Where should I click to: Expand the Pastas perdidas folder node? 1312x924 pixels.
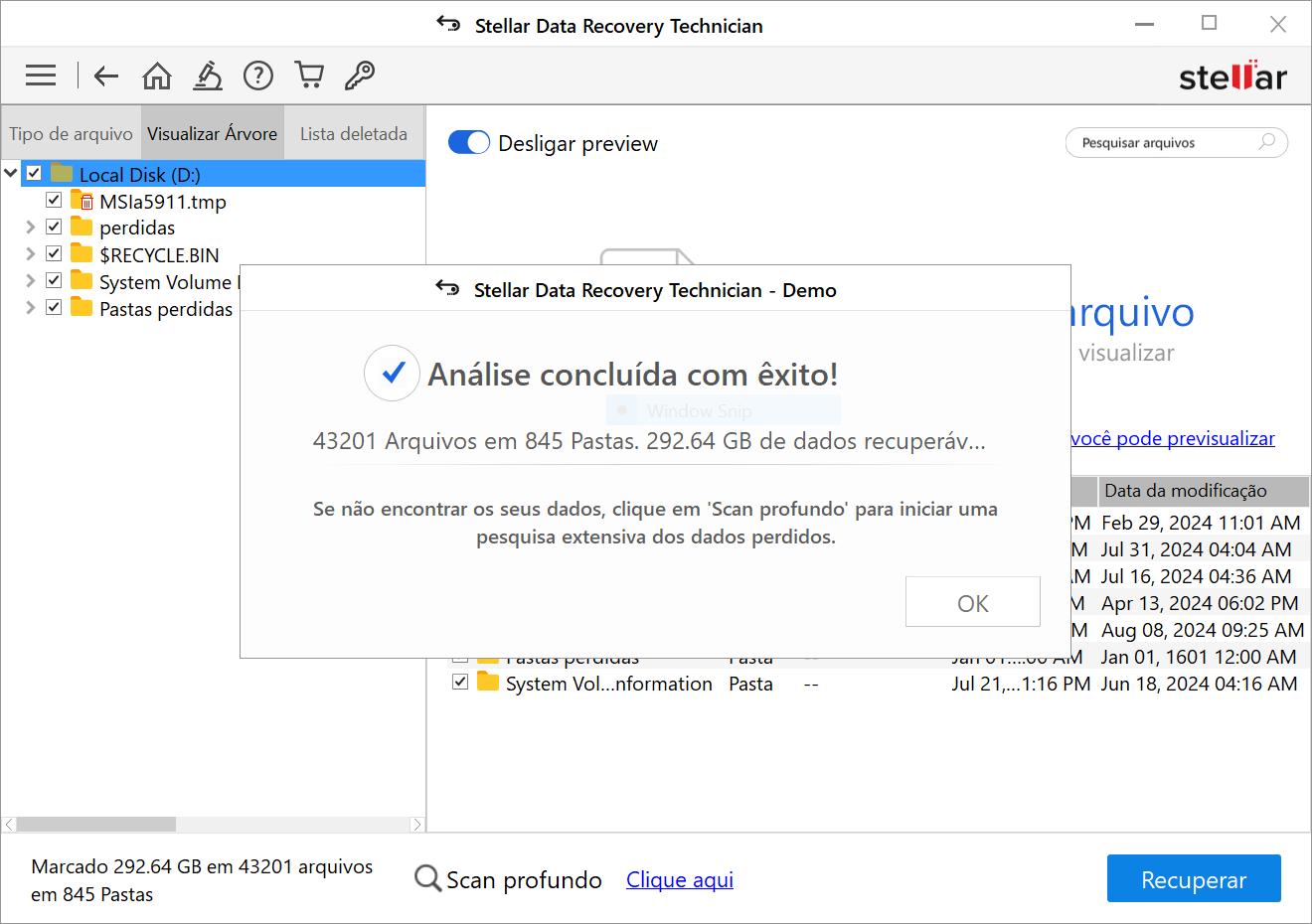tap(31, 307)
